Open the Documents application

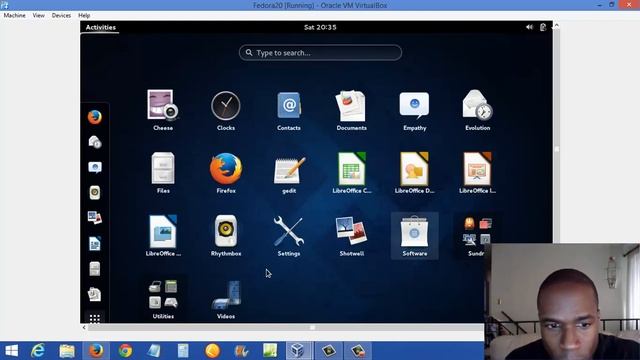351,110
